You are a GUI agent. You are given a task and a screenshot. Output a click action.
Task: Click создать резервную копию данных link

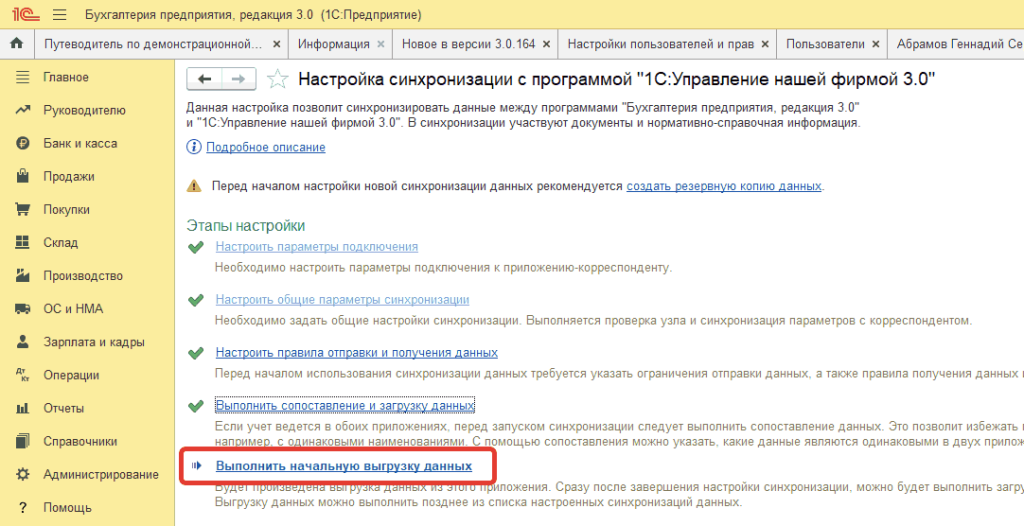click(x=724, y=186)
